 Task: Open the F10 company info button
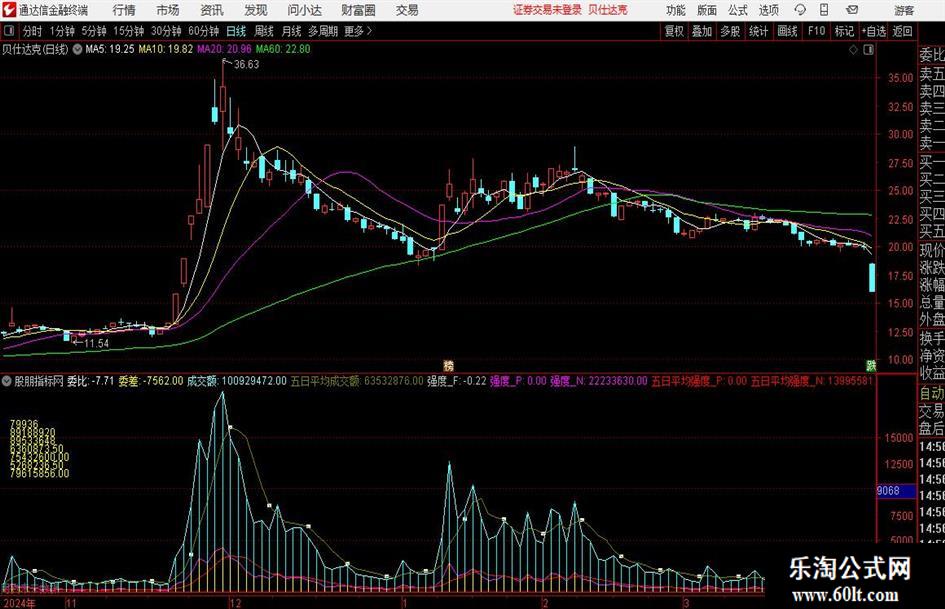coord(816,31)
